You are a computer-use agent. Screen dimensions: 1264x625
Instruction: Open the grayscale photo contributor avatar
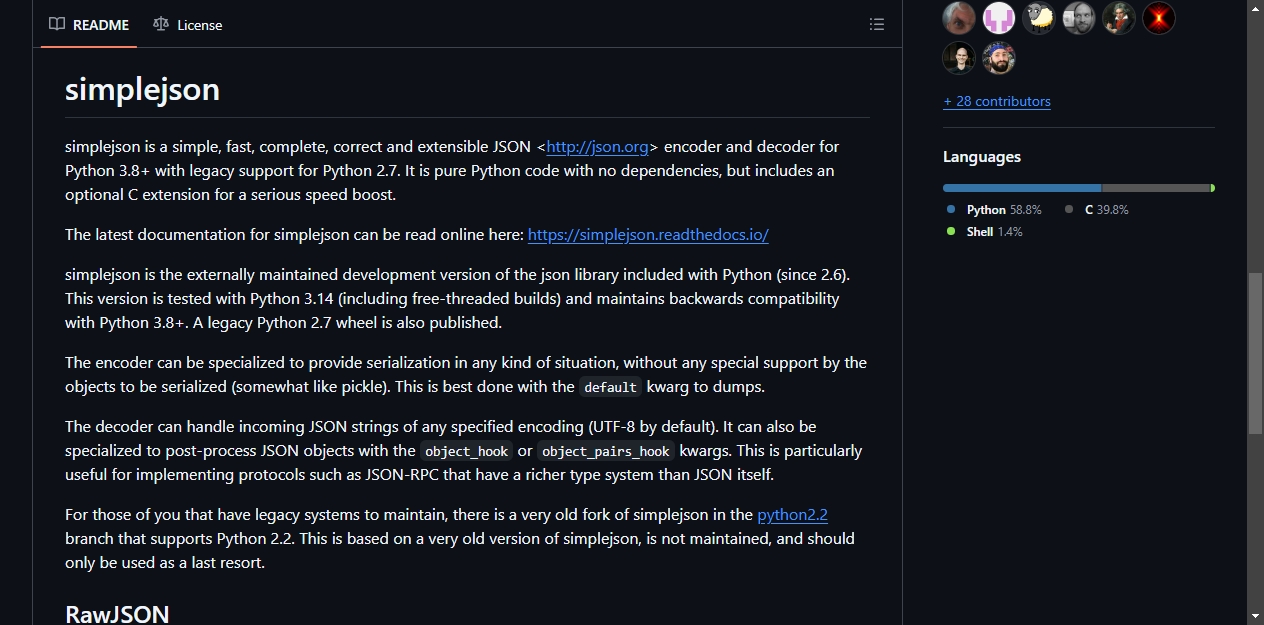coord(1079,18)
